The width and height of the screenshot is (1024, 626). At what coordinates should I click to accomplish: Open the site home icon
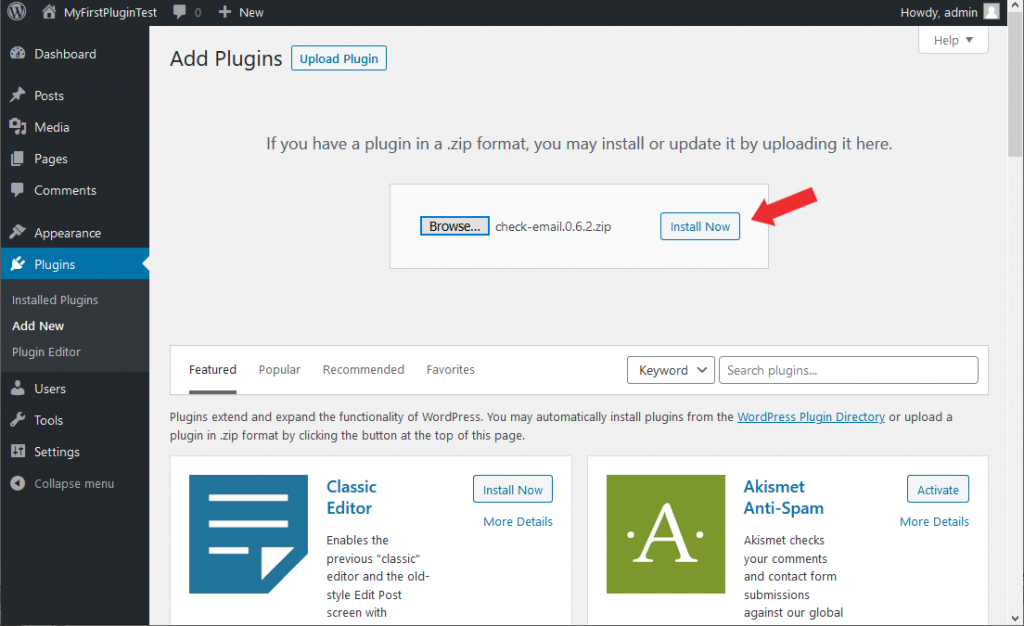point(49,12)
